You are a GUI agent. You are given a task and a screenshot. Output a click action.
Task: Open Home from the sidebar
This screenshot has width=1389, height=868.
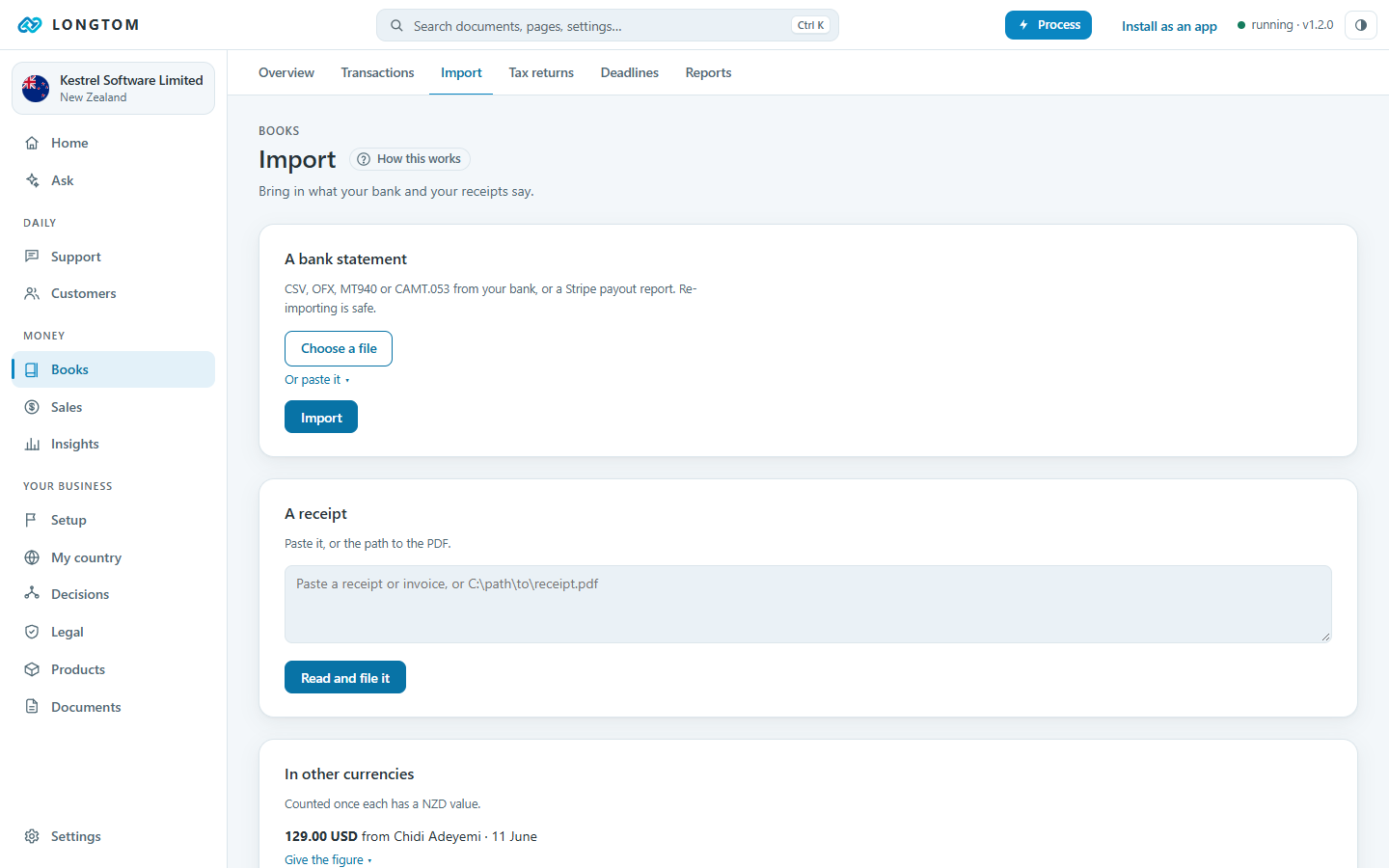(113, 143)
